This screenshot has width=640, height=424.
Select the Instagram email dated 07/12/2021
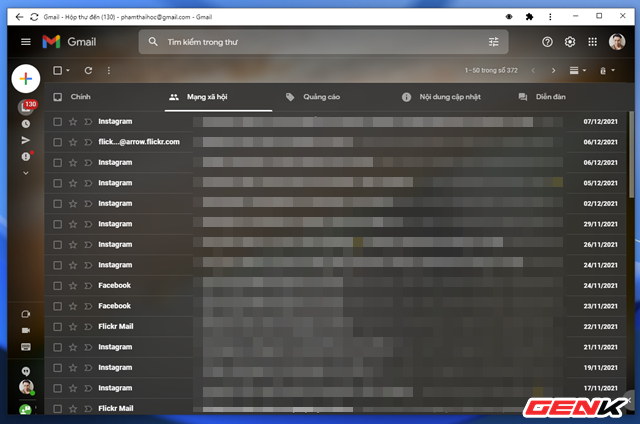pyautogui.click(x=58, y=122)
